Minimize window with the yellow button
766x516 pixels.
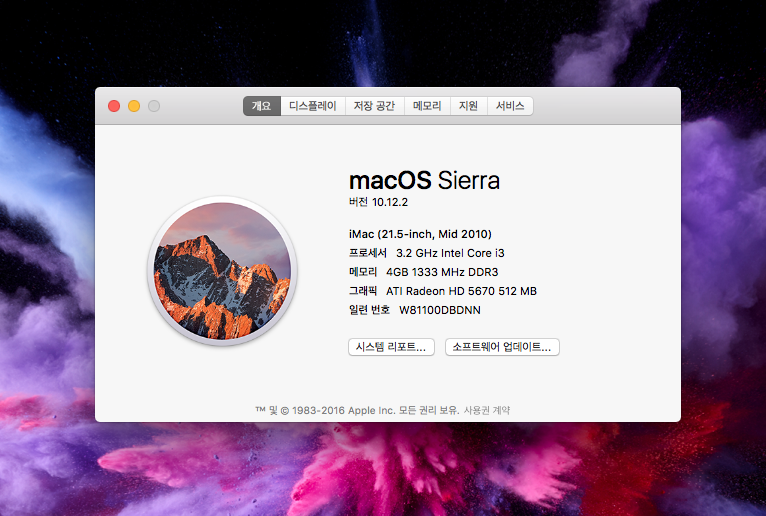[134, 106]
